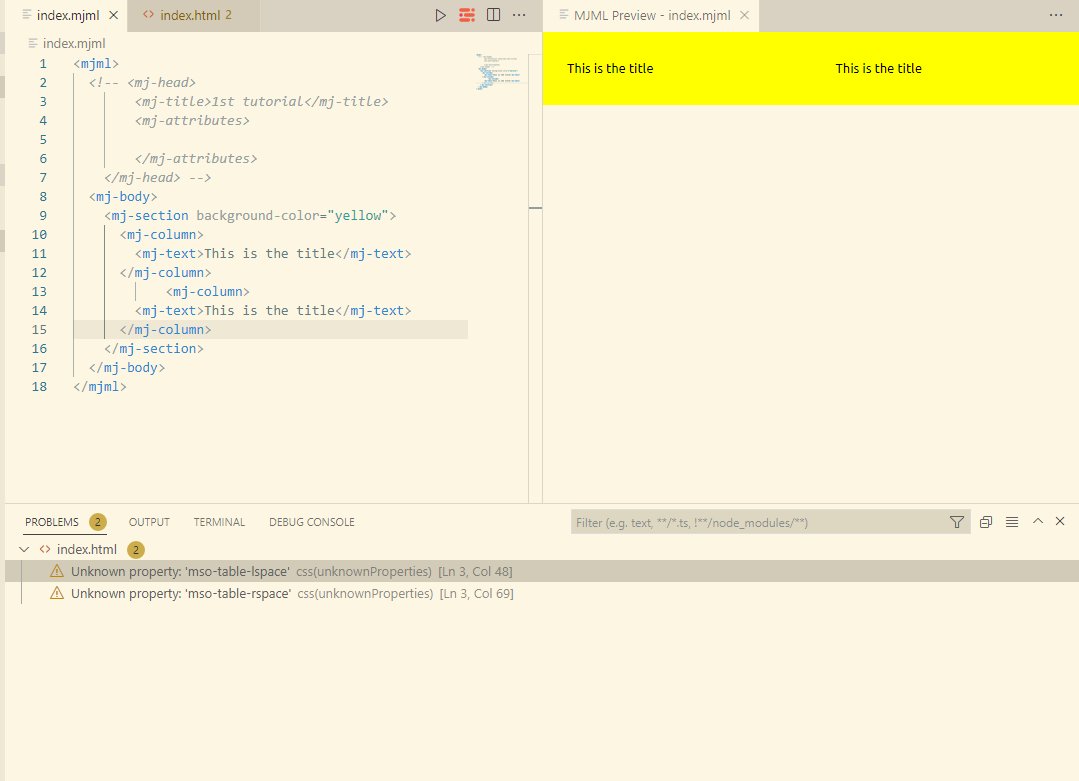Open the OUTPUT panel tab
This screenshot has height=781, width=1079.
coord(149,522)
